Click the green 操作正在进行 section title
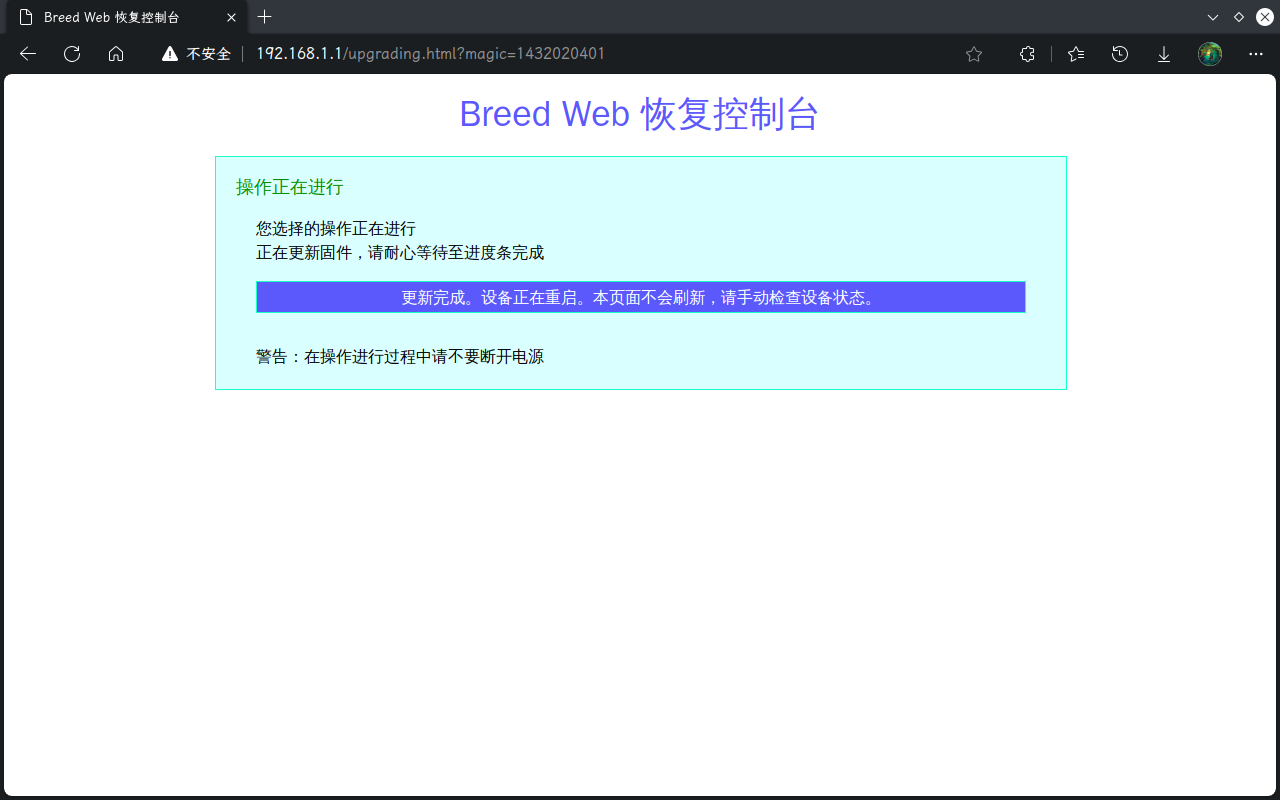The height and width of the screenshot is (800, 1280). coord(289,187)
